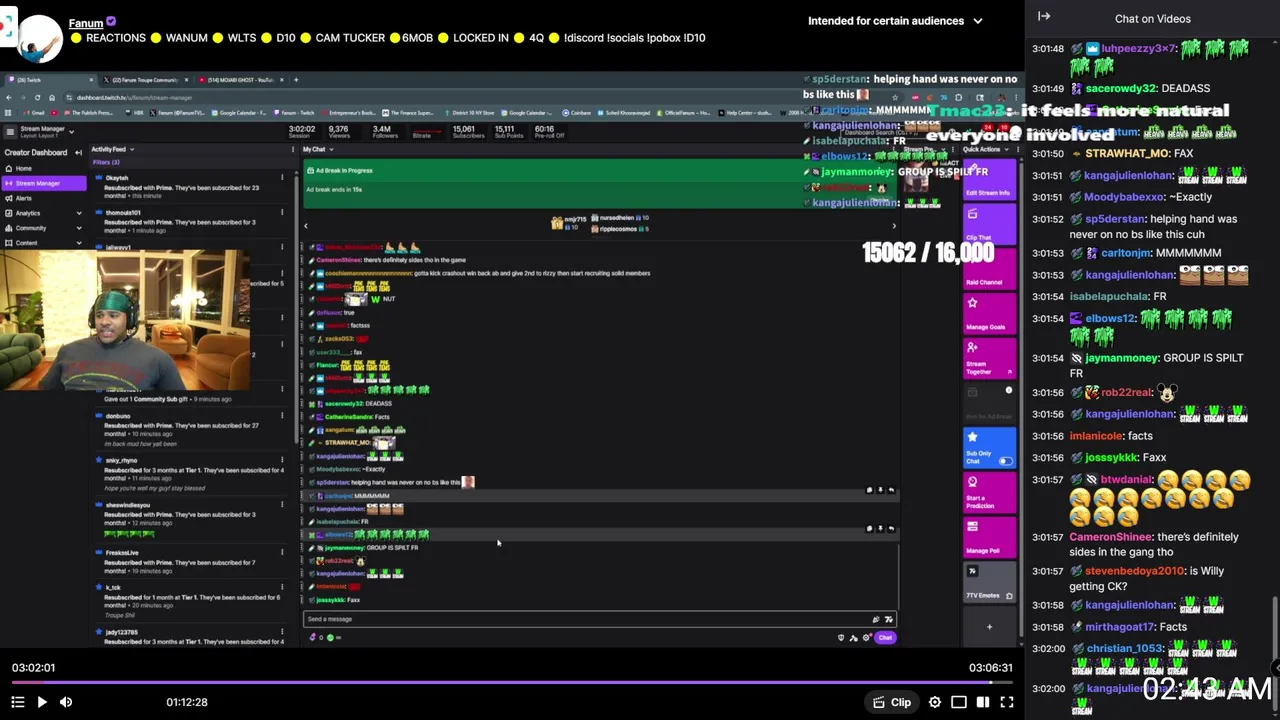The image size is (1280, 720).
Task: Switch to the Twitch browser tab in video
Action: point(50,80)
